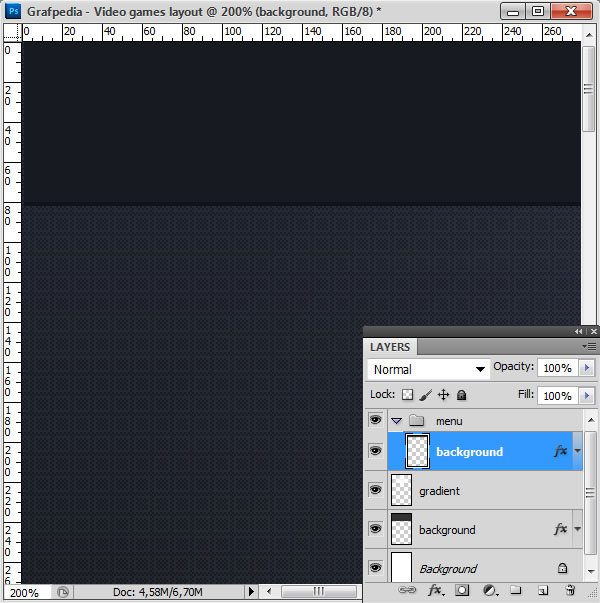Expand effects arrow on lower background layer
Viewport: 600px width, 603px height.
[x=578, y=529]
